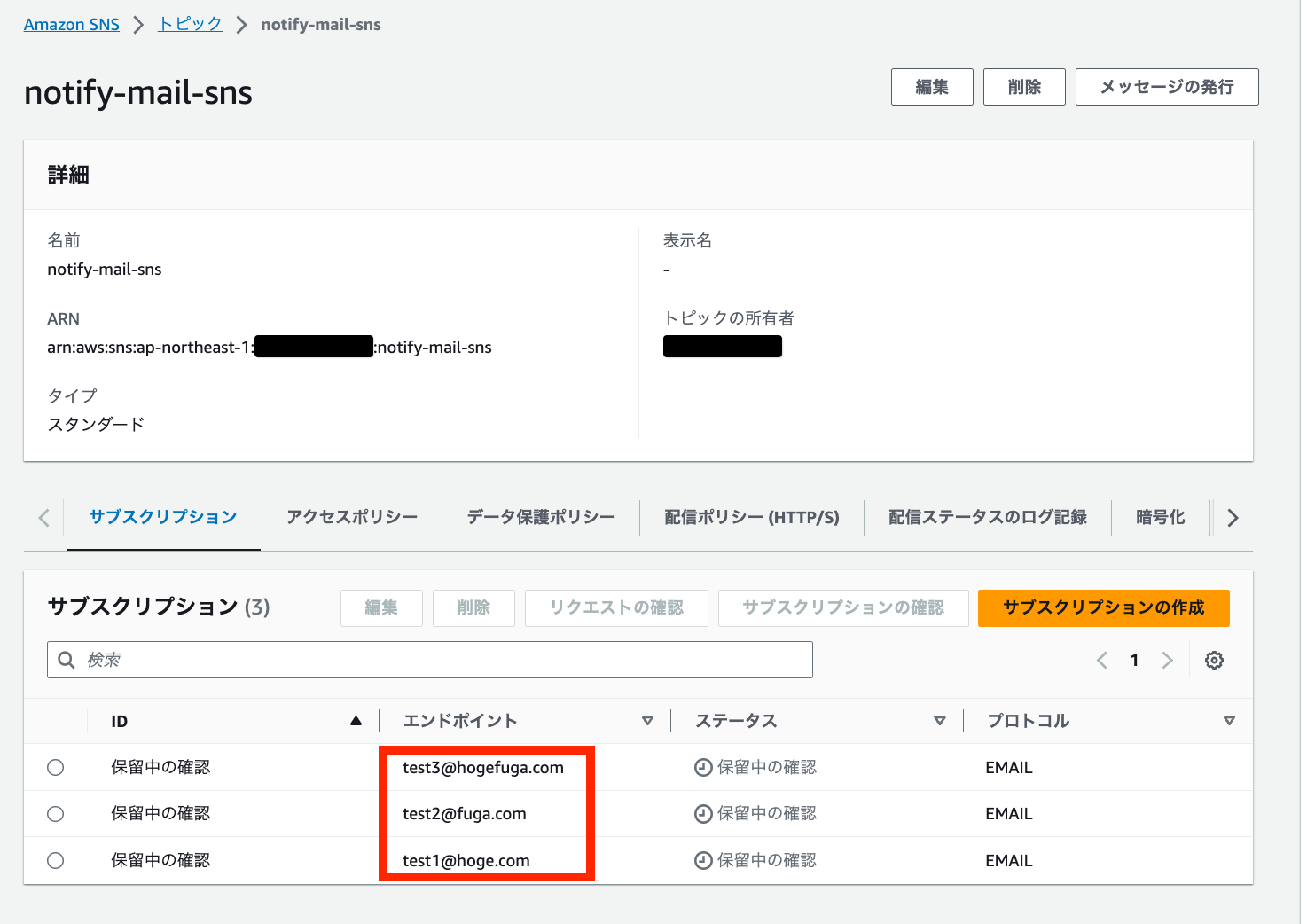The width and height of the screenshot is (1307, 924).
Task: Click the メッセージの発行 button
Action: [1166, 87]
